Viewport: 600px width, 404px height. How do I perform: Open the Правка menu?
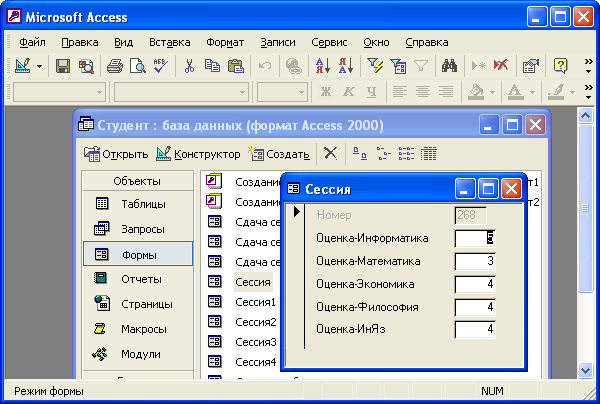[80, 42]
